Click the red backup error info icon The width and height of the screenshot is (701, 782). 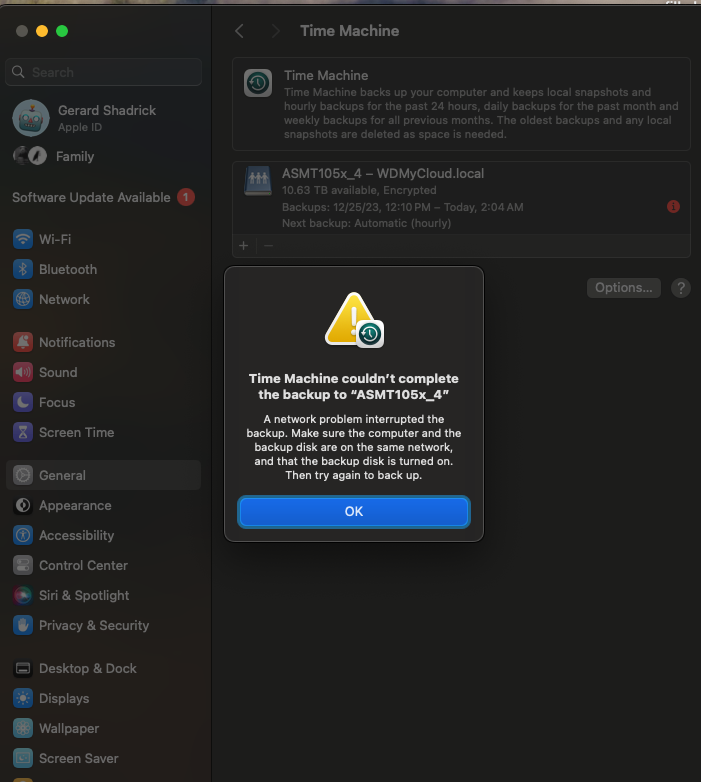tap(673, 206)
